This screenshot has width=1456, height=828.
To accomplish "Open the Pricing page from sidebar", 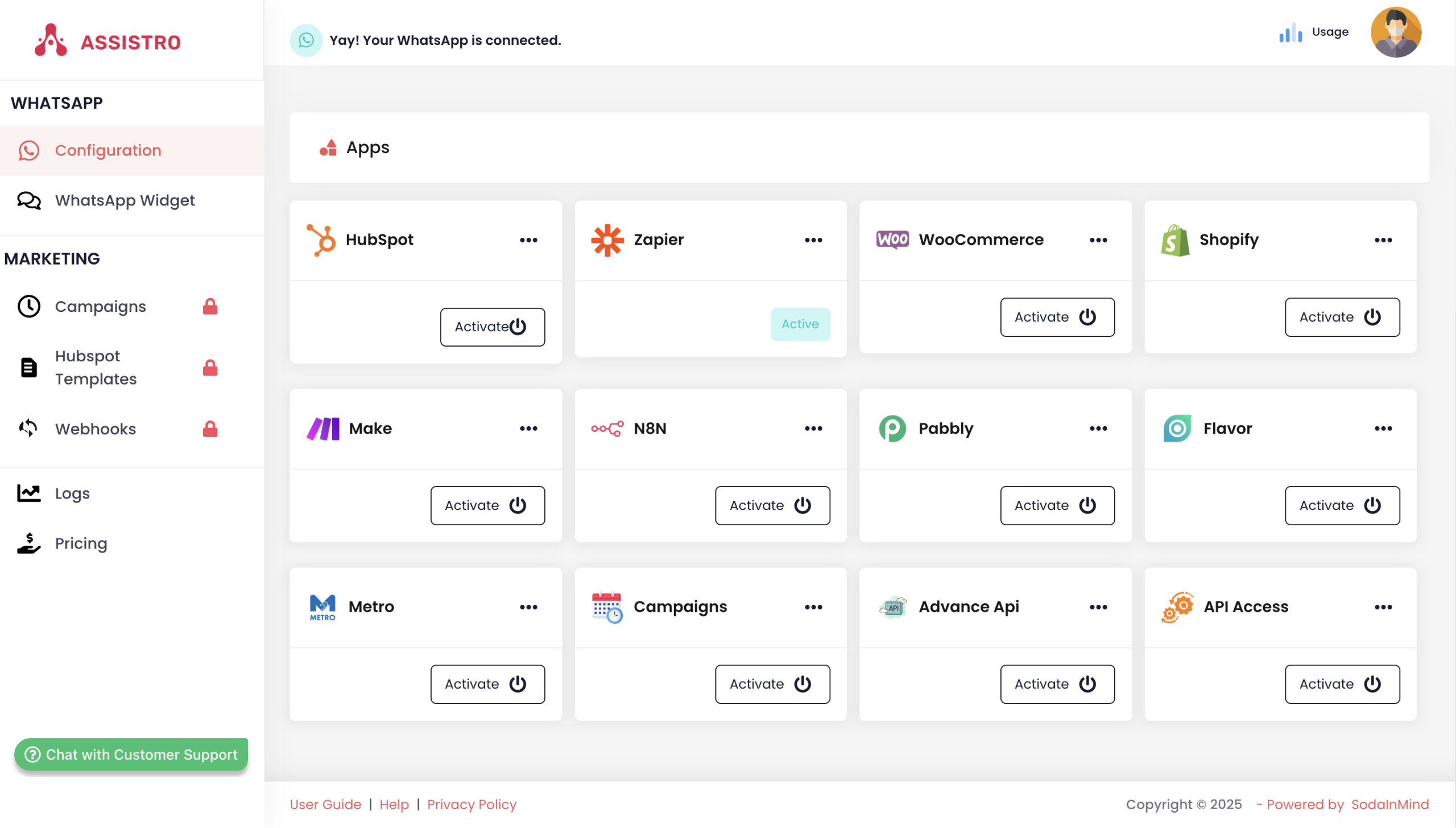I will [x=81, y=543].
